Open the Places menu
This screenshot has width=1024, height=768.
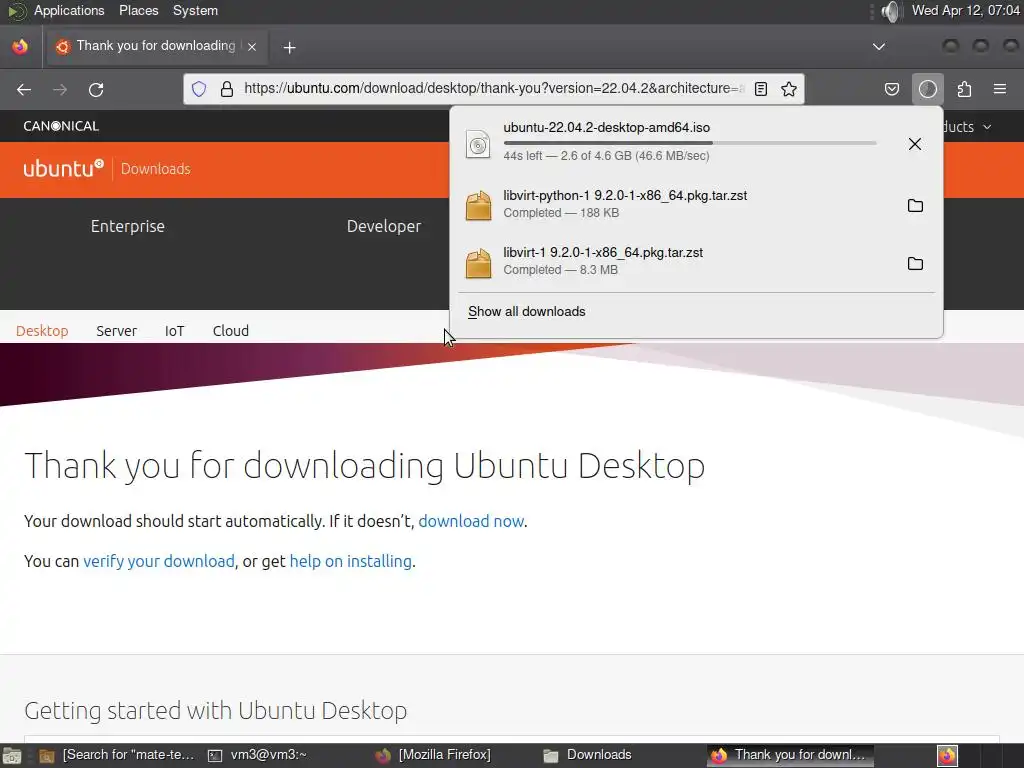click(x=138, y=10)
